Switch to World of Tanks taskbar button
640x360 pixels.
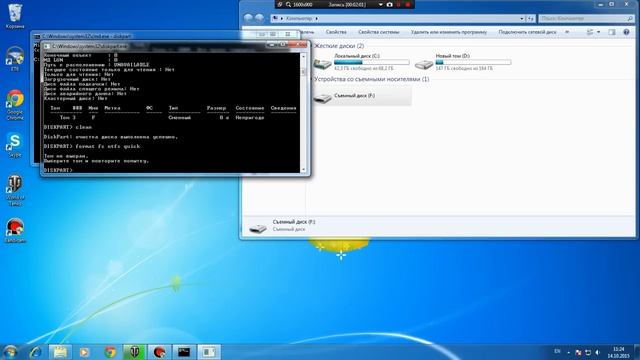point(134,352)
